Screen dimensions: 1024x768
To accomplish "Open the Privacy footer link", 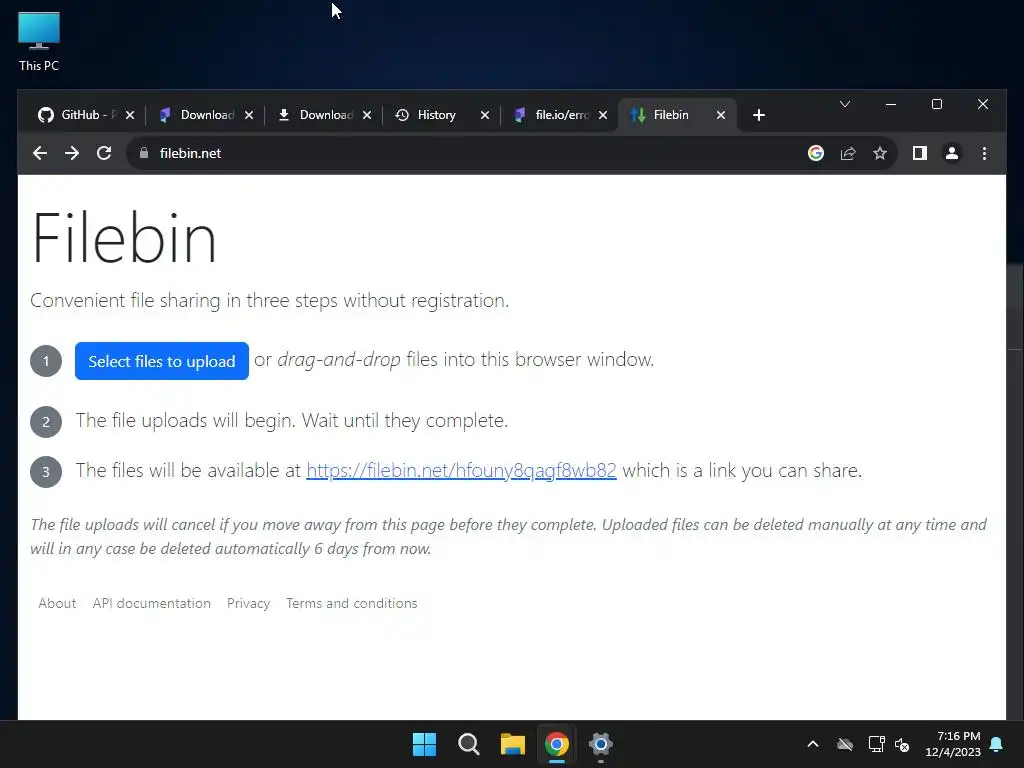I will point(248,603).
